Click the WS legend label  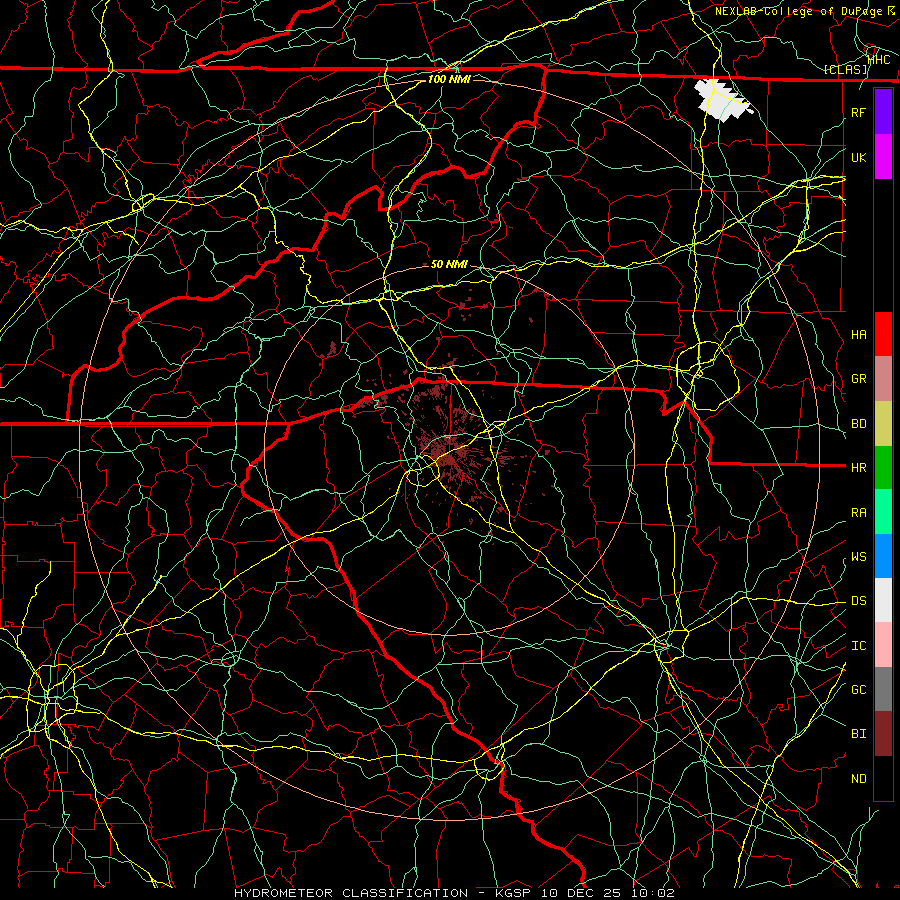[x=859, y=557]
